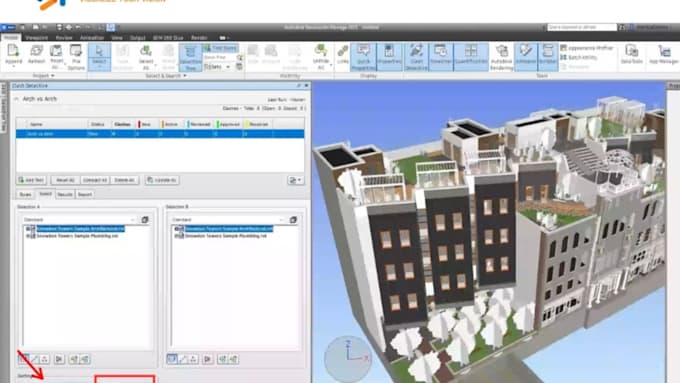Screen dimensions: 680x383
Task: Toggle the Selection Tree panel
Action: 190,57
